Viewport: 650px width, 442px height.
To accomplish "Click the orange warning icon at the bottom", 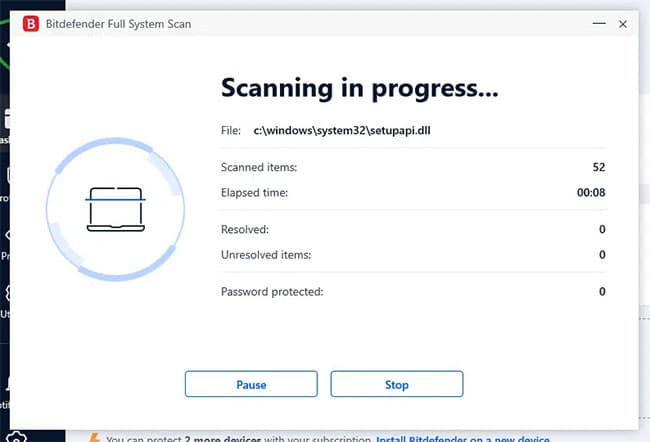I will coord(94,438).
